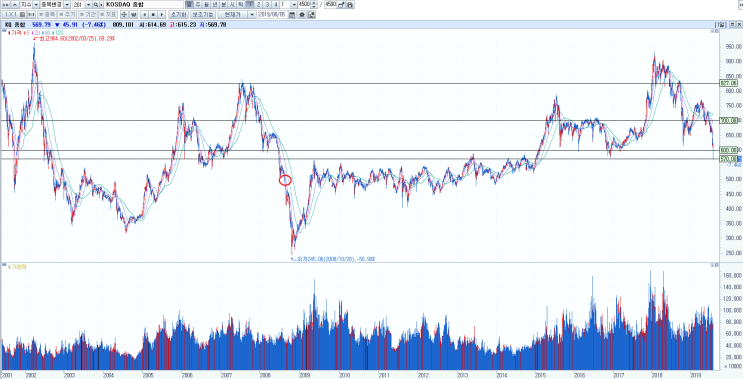Click the previous (left arrow) playback button
Screen dimensions: 743x379
click(x=145, y=15)
